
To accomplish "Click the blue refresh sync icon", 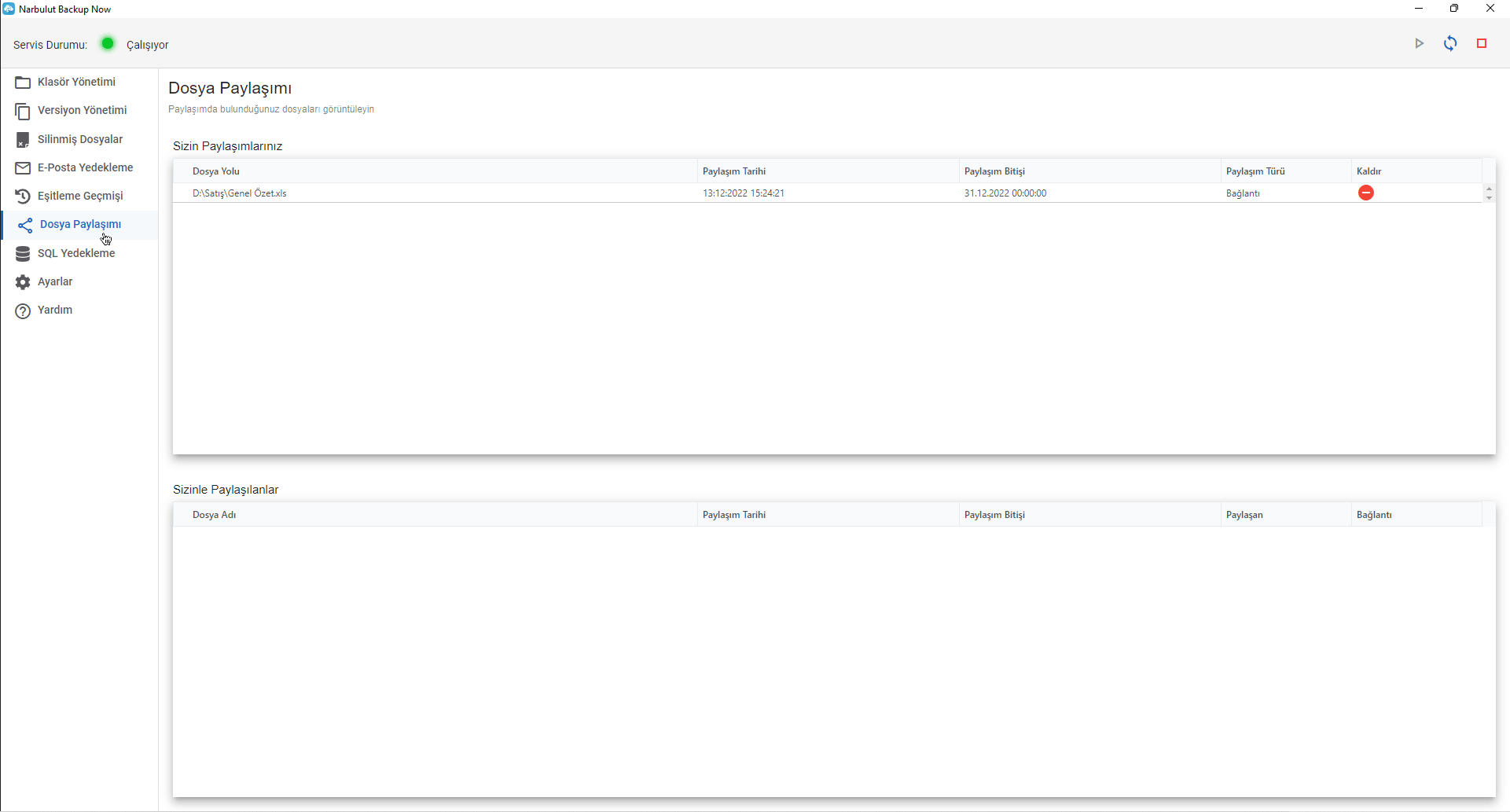I will (x=1450, y=44).
